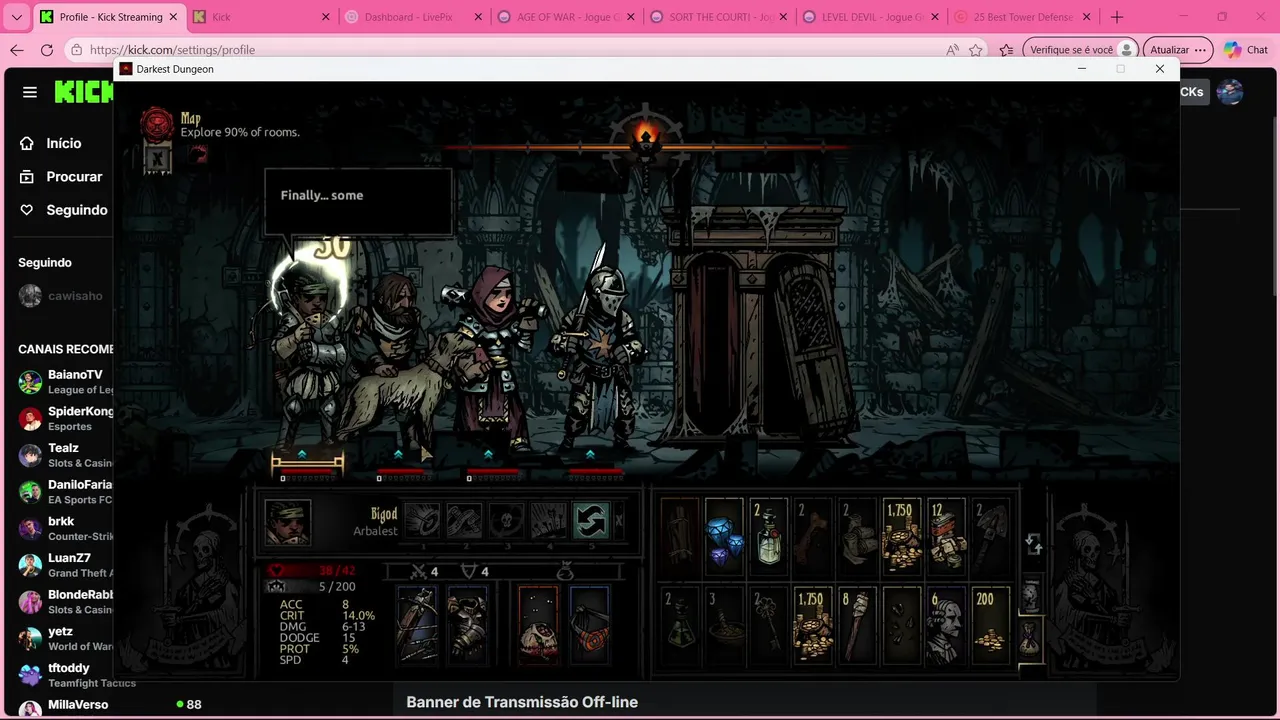Select the Arbalest's second combat skill
The width and height of the screenshot is (1280, 720).
[464, 521]
